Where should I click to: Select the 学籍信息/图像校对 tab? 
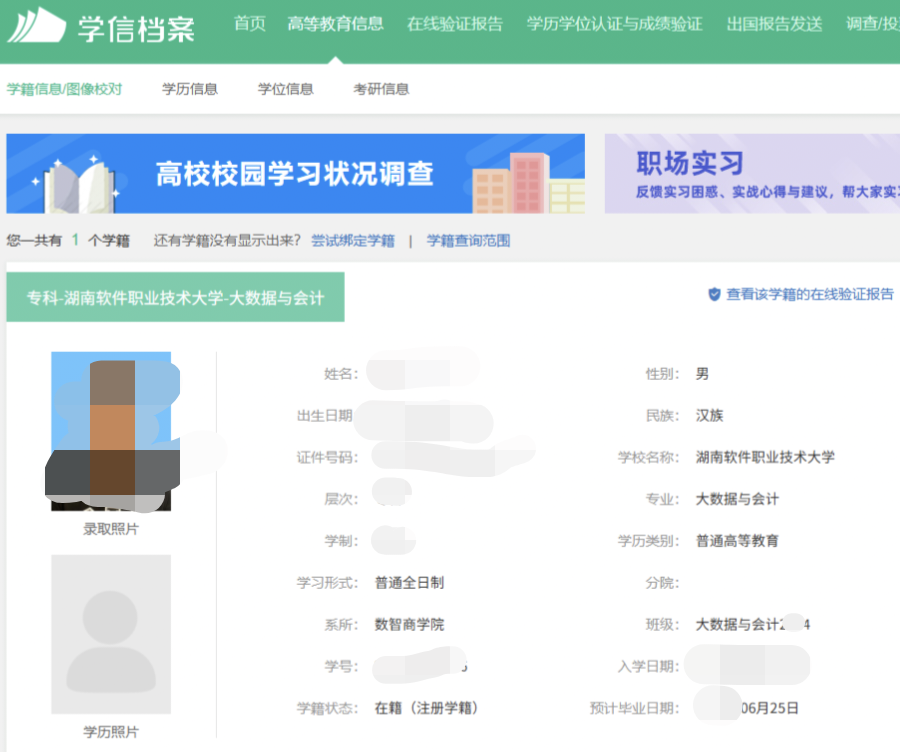(65, 89)
